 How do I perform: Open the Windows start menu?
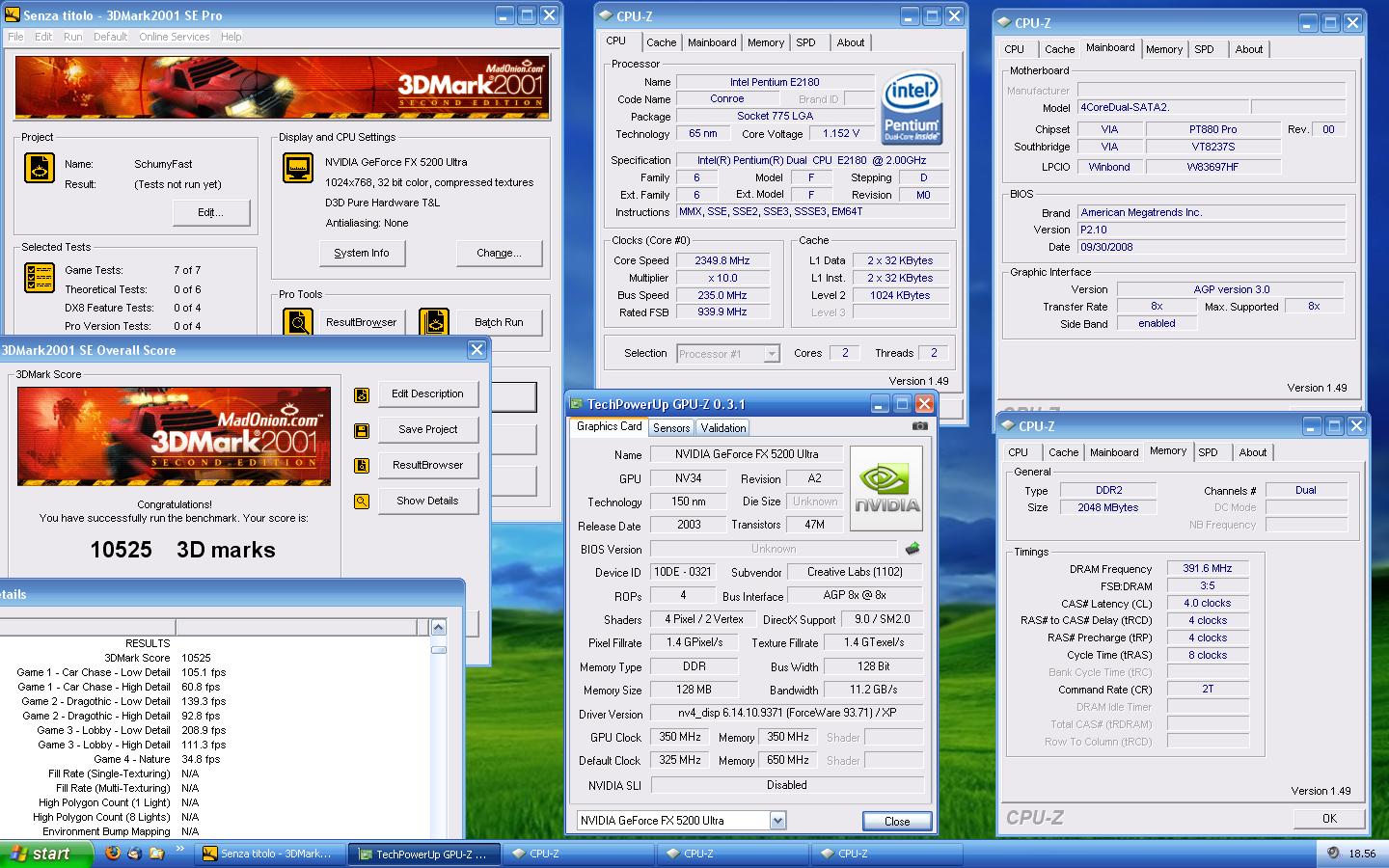coord(46,854)
